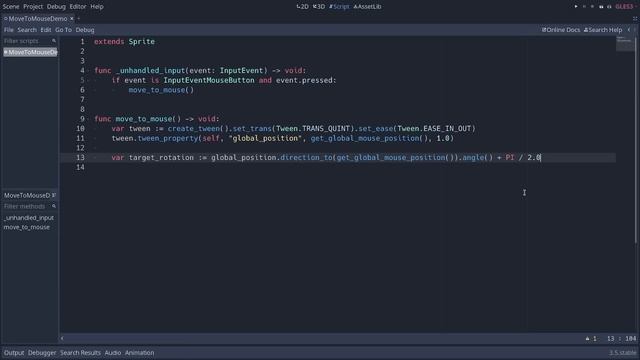Open the Scene menu

11,7
